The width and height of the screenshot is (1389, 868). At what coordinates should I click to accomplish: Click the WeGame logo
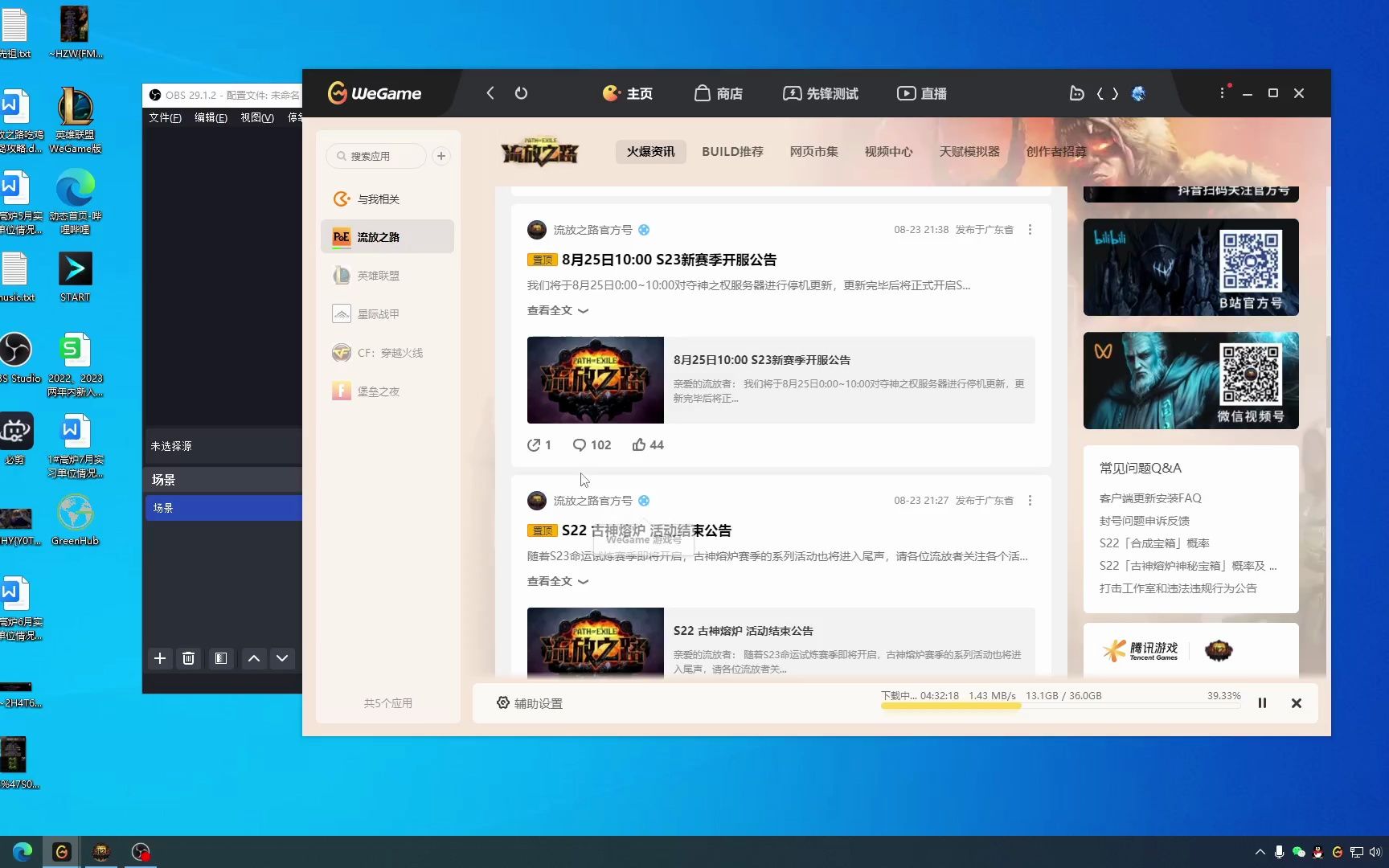(x=375, y=93)
